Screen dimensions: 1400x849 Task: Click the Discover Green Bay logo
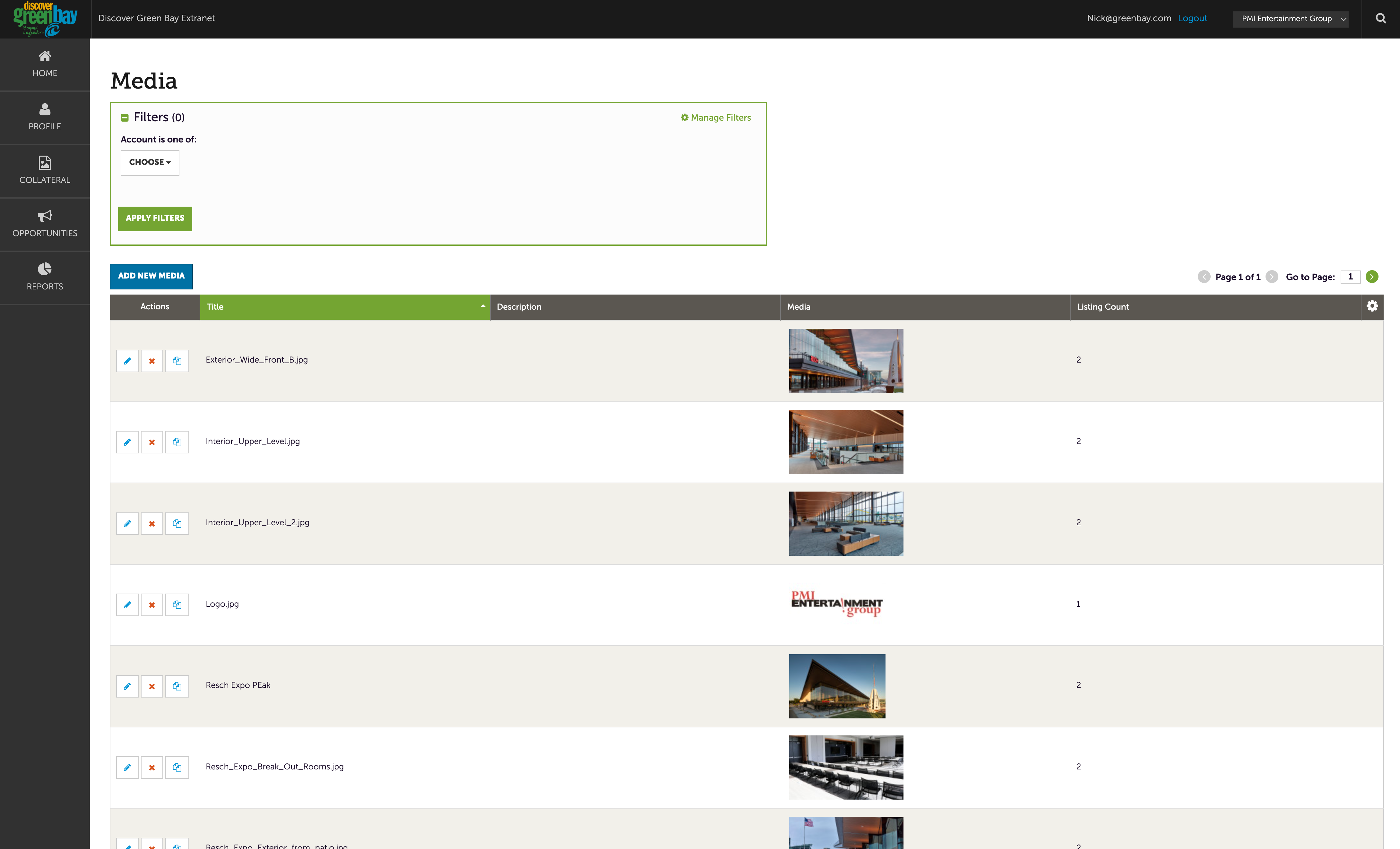[45, 19]
